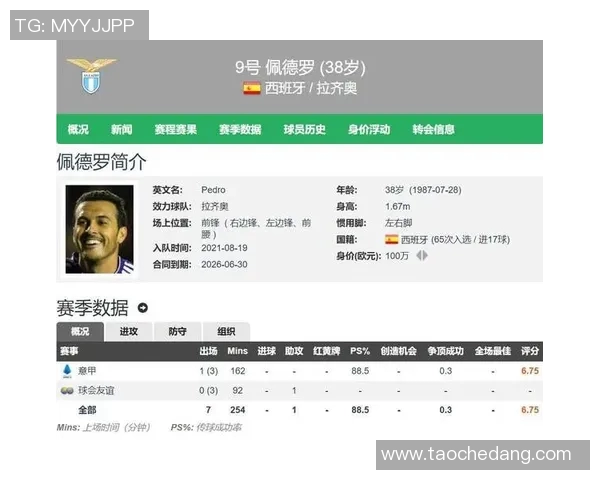
Task: Open season data via the arrow icon
Action: (143, 308)
